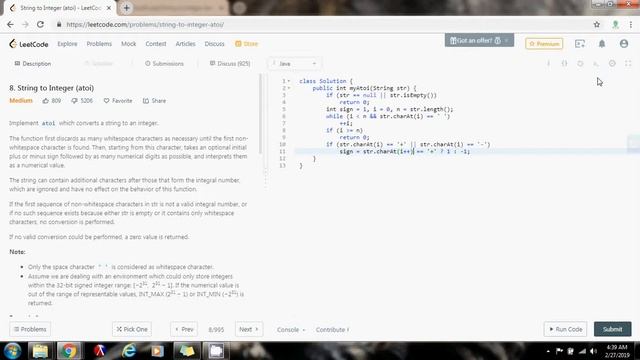Add problem to Favorite
Viewport: 640px width, 360px height.
tap(118, 100)
